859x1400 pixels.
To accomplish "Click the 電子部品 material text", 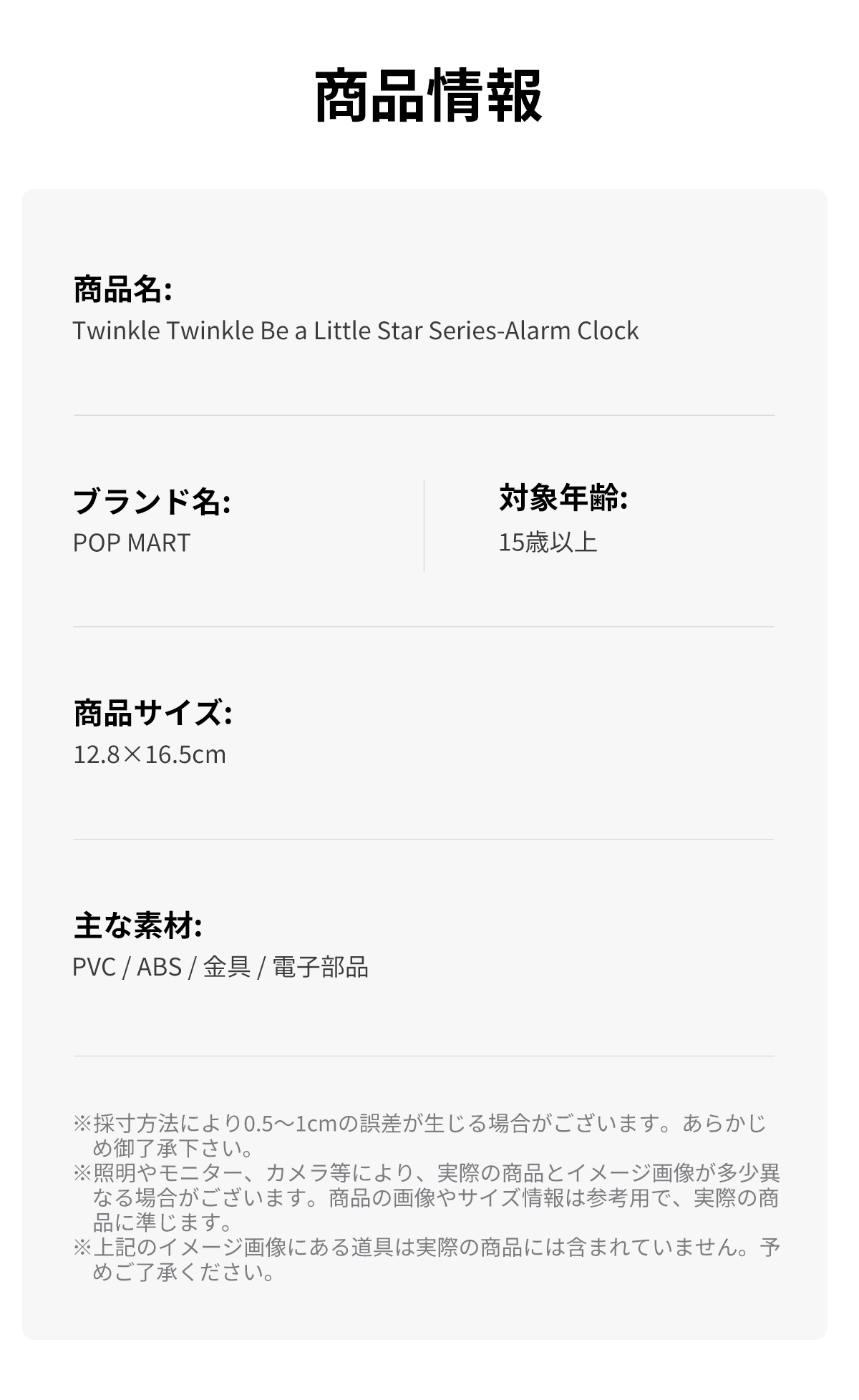I will [x=320, y=967].
